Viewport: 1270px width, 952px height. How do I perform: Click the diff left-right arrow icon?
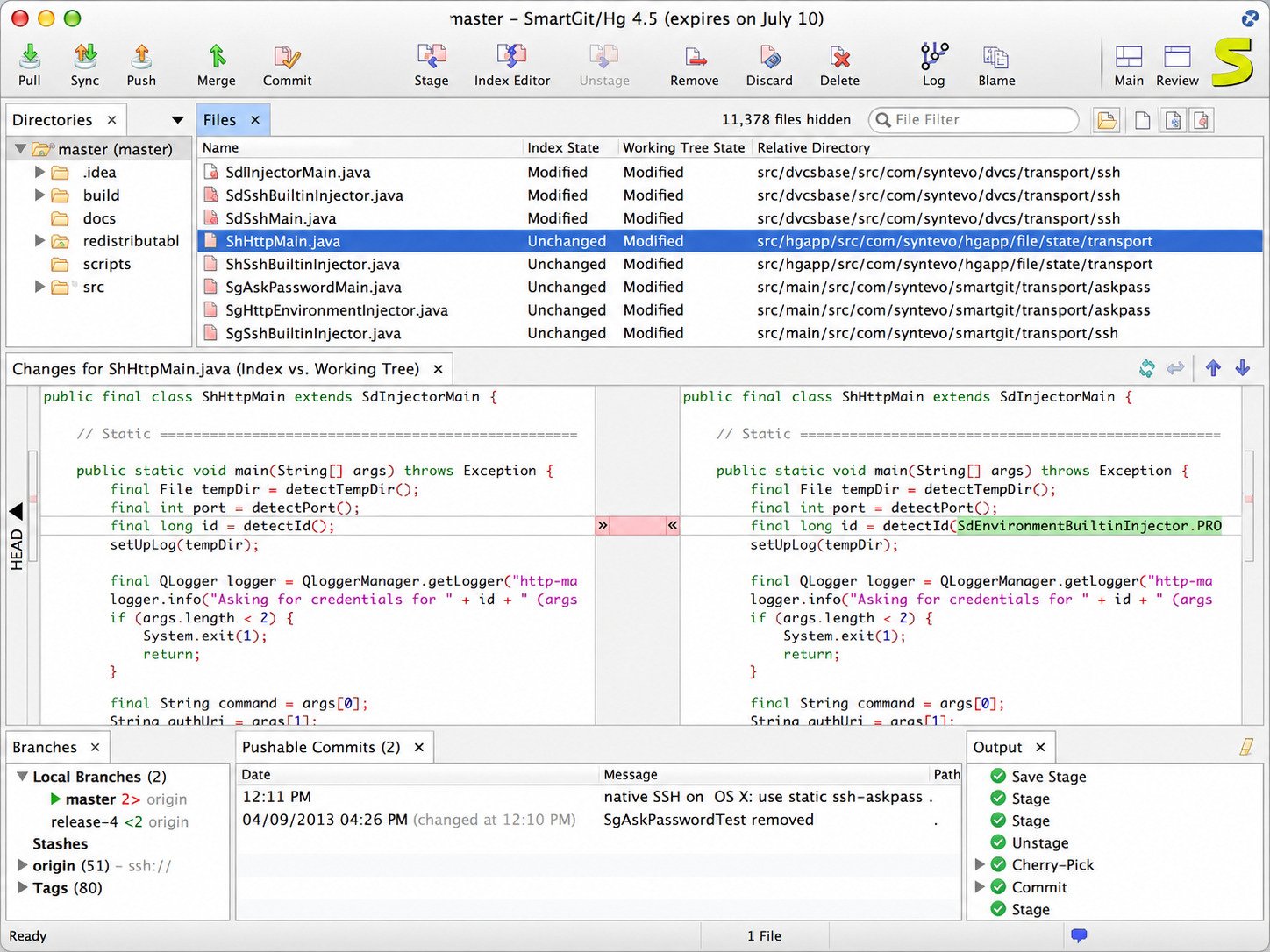coord(1176,368)
